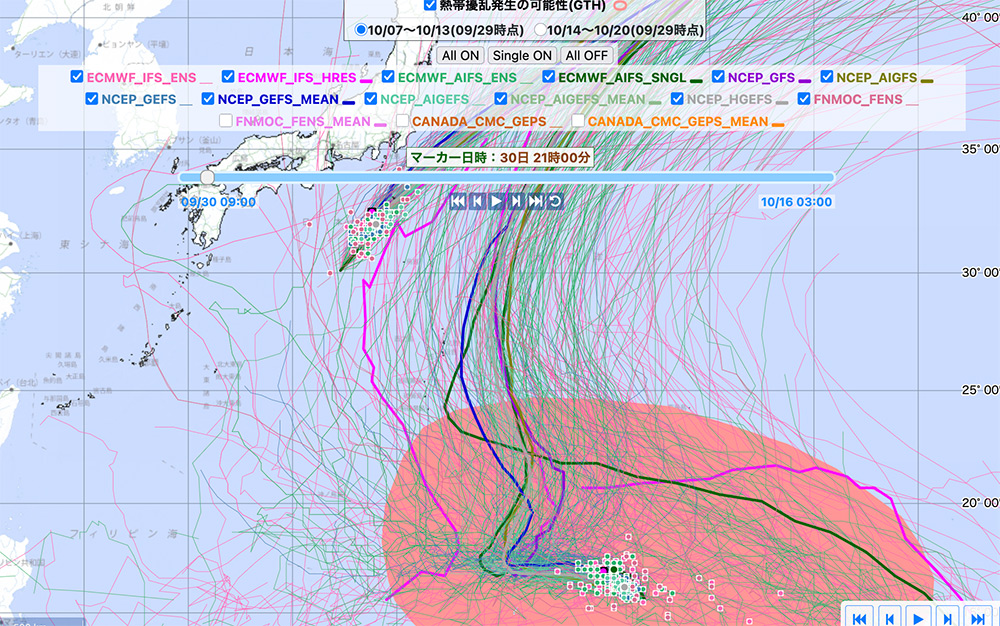Deselect the FNMOC_FENS model
Screen dimensions: 1000x626
(x=804, y=99)
